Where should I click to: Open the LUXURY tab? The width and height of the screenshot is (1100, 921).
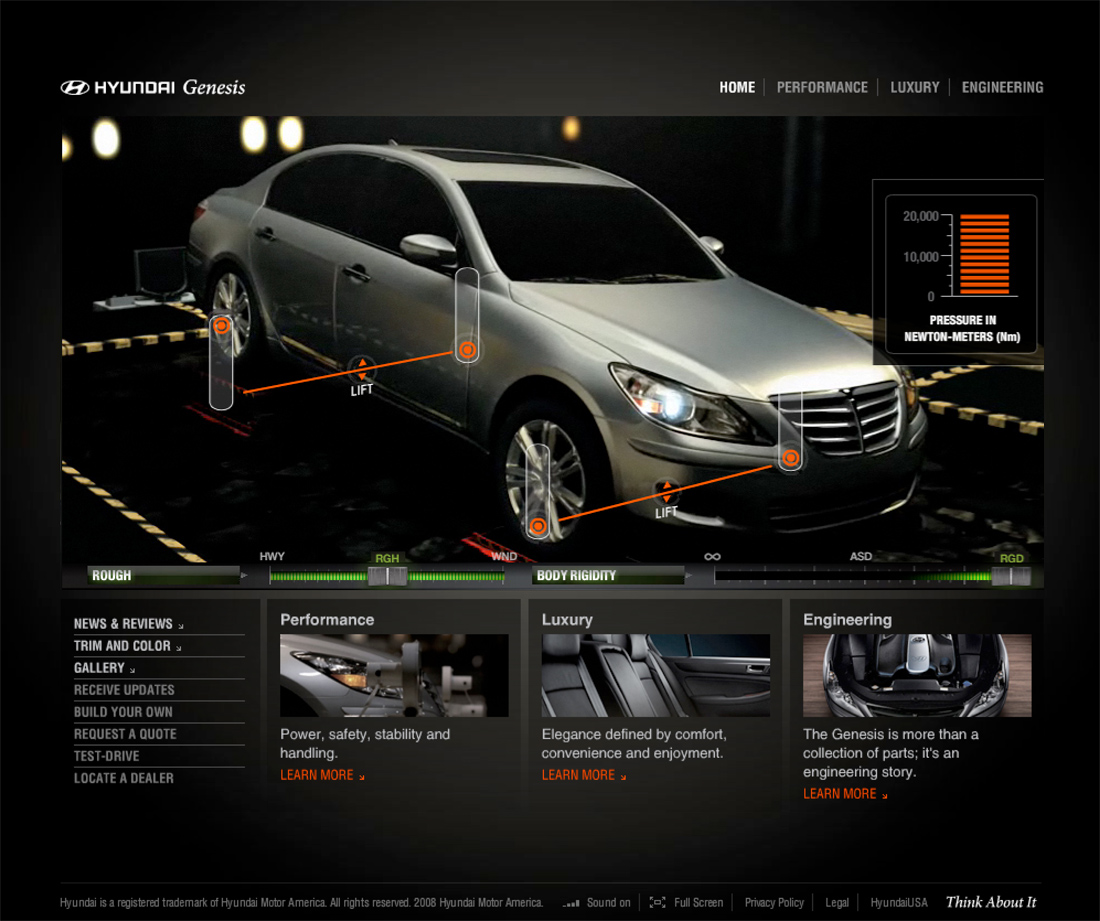[x=914, y=87]
